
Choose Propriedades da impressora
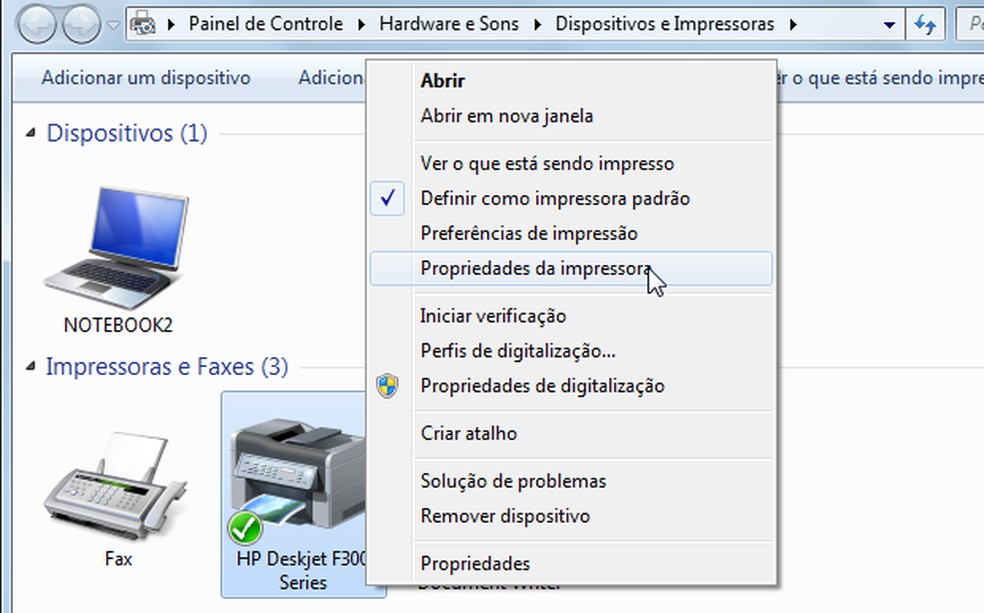pyautogui.click(x=536, y=268)
